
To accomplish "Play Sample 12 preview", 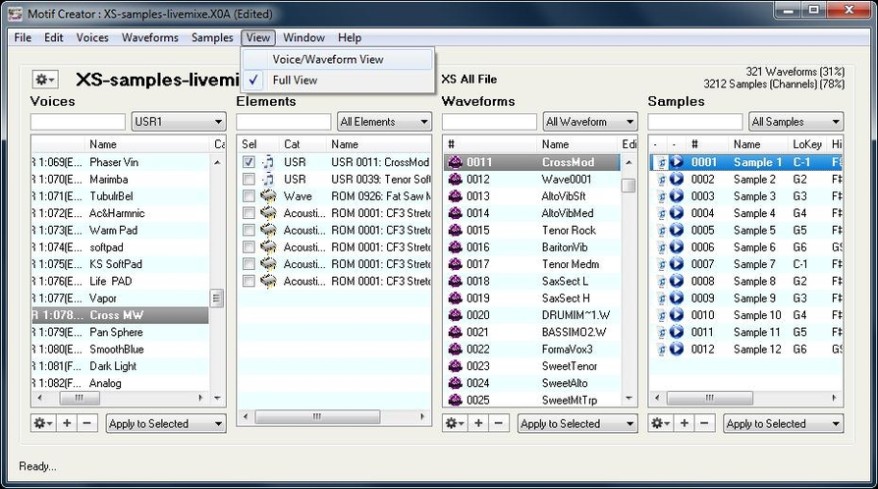I will 676,349.
